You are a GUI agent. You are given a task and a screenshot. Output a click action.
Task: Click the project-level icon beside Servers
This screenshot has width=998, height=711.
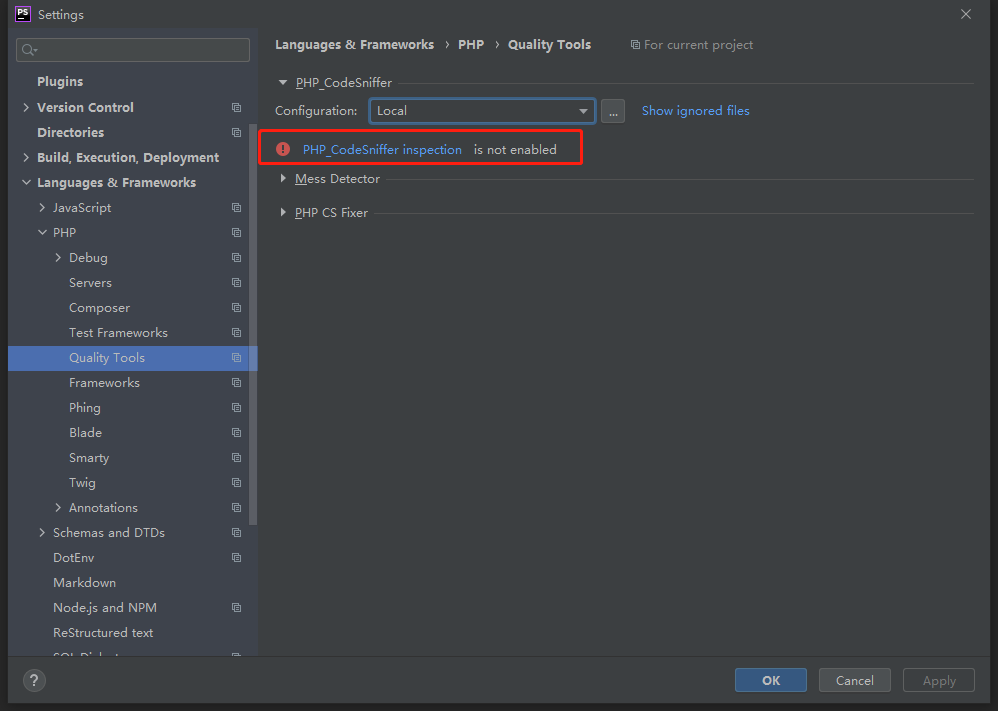tap(237, 283)
